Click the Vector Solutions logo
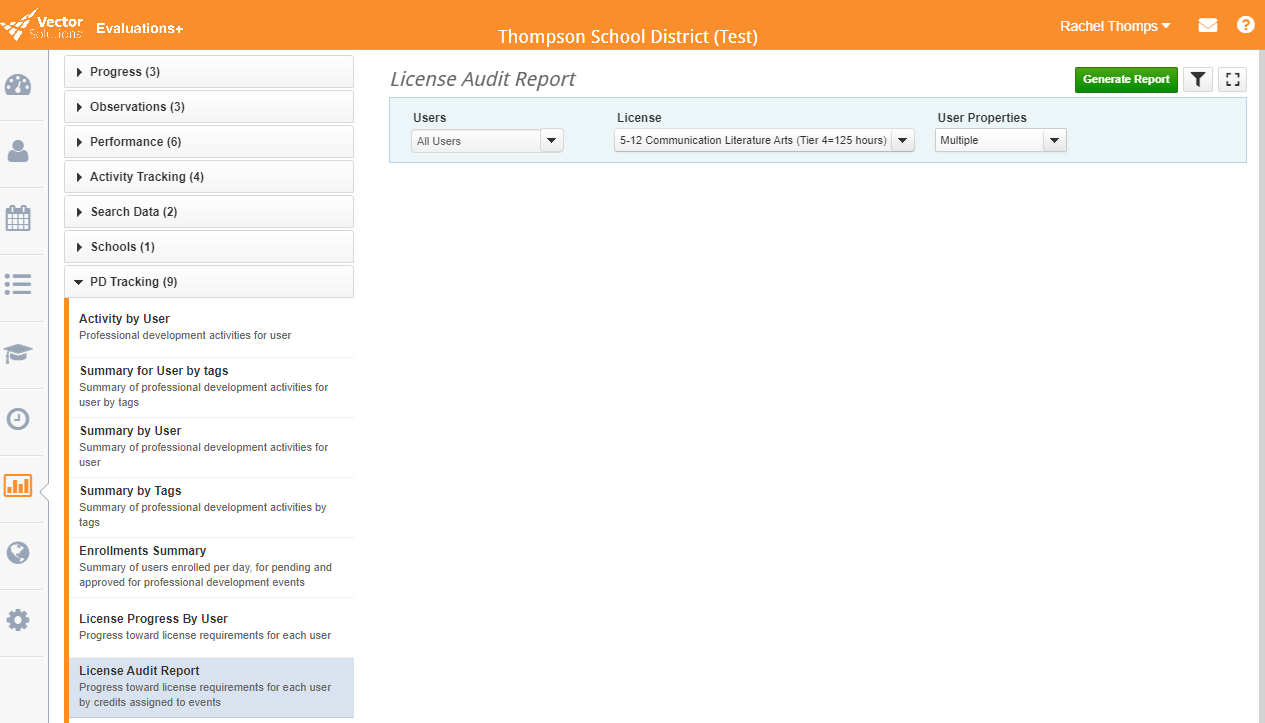 (x=42, y=25)
